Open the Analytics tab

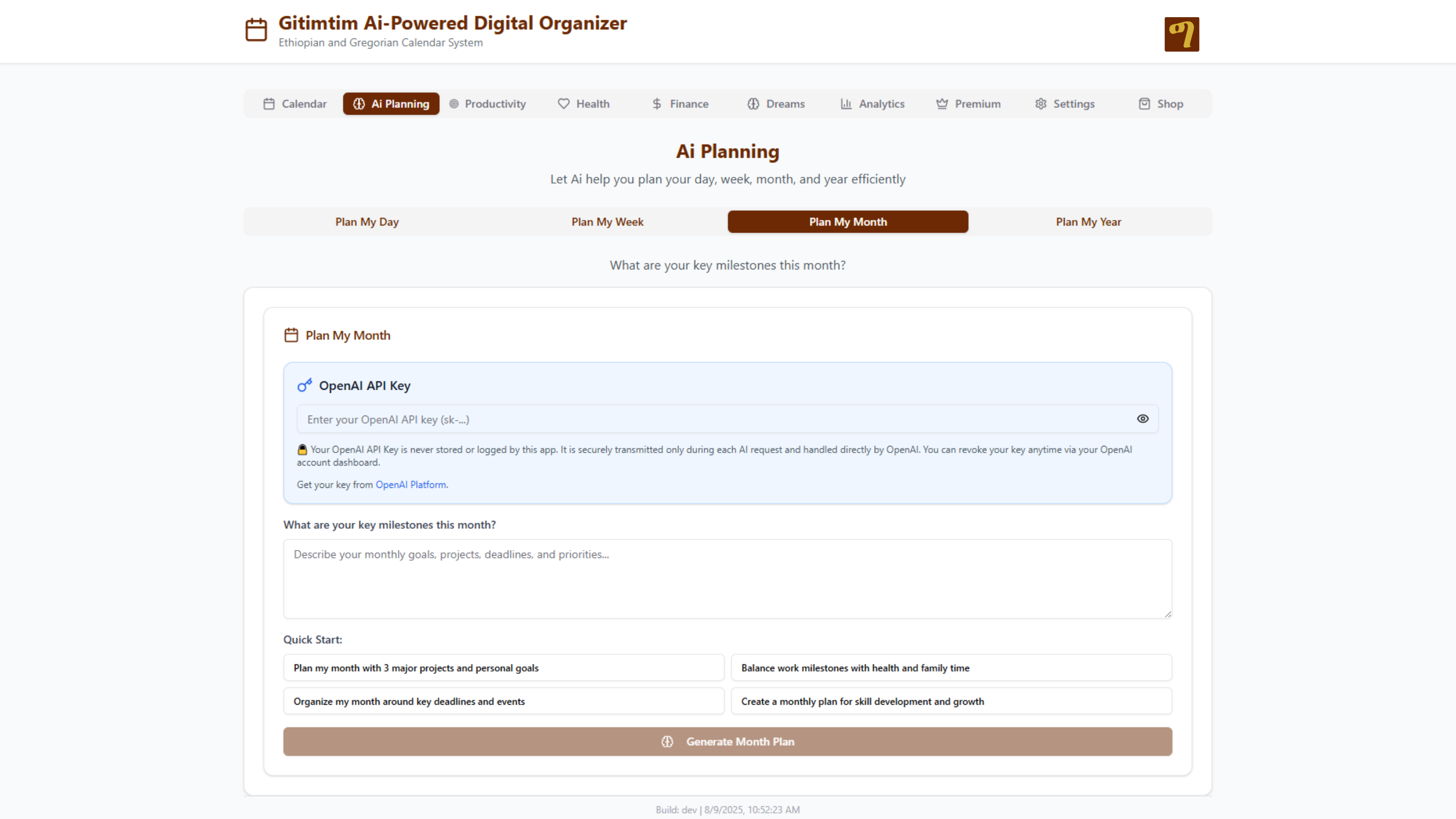(x=872, y=104)
